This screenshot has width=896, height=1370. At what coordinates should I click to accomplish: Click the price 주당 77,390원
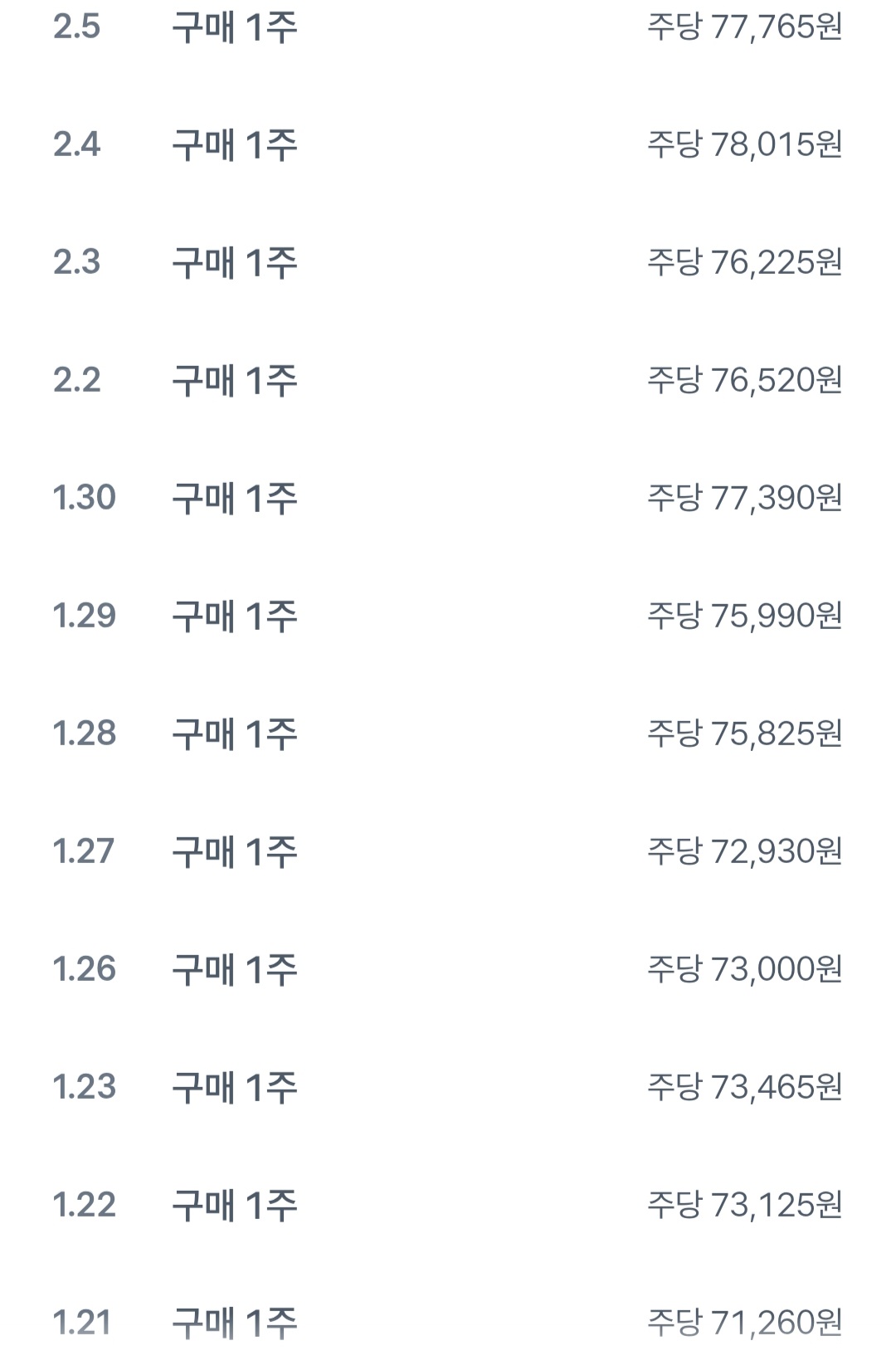pos(744,499)
